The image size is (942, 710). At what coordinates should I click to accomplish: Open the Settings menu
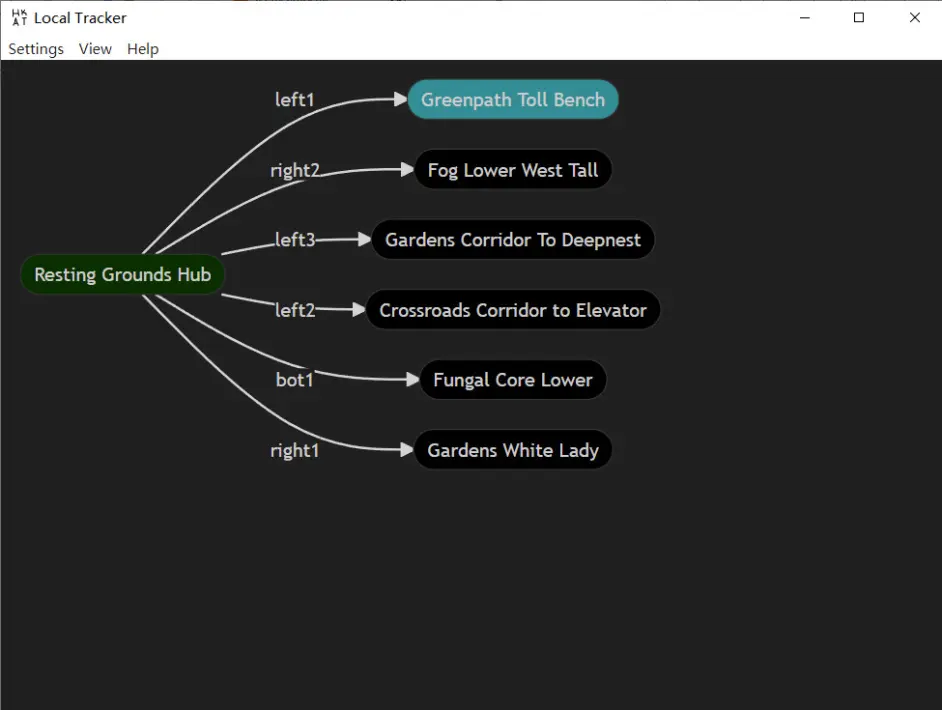tap(36, 49)
